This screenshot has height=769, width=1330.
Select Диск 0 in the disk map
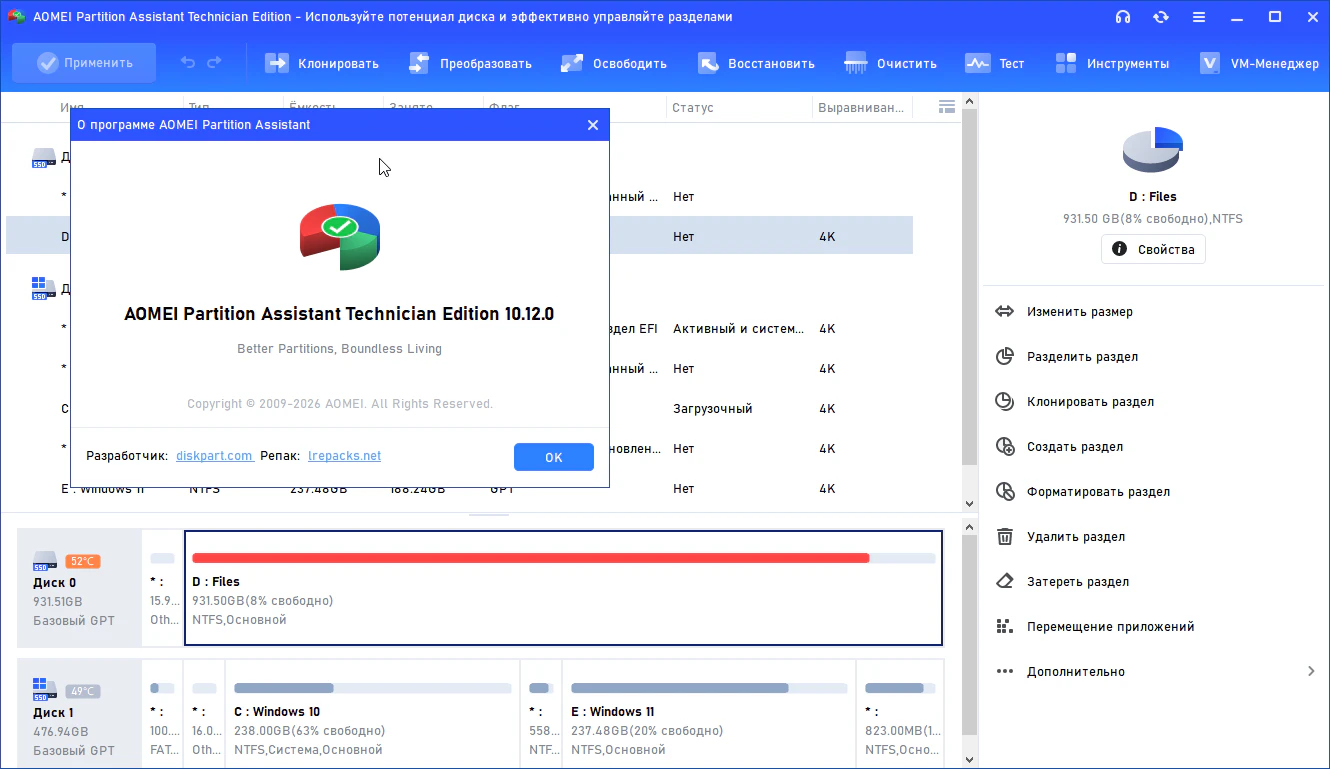[x=80, y=588]
